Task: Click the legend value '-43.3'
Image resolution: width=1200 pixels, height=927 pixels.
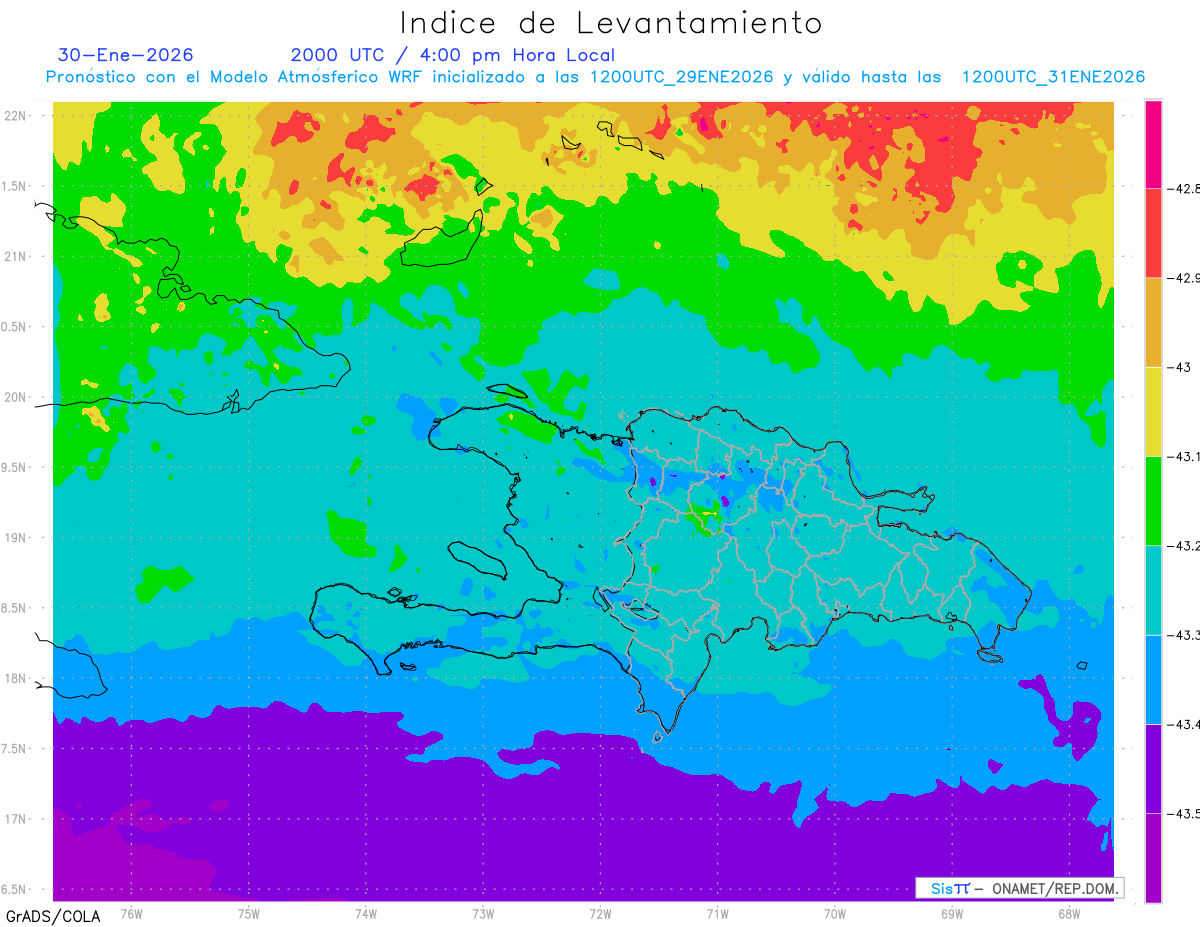Action: tap(1185, 635)
